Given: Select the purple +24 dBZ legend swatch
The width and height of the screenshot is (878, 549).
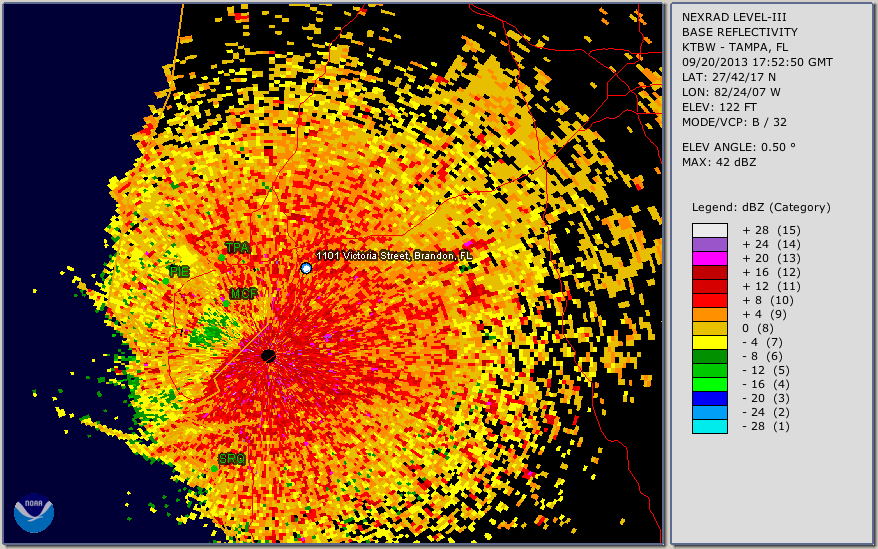Looking at the screenshot, I should pyautogui.click(x=710, y=244).
